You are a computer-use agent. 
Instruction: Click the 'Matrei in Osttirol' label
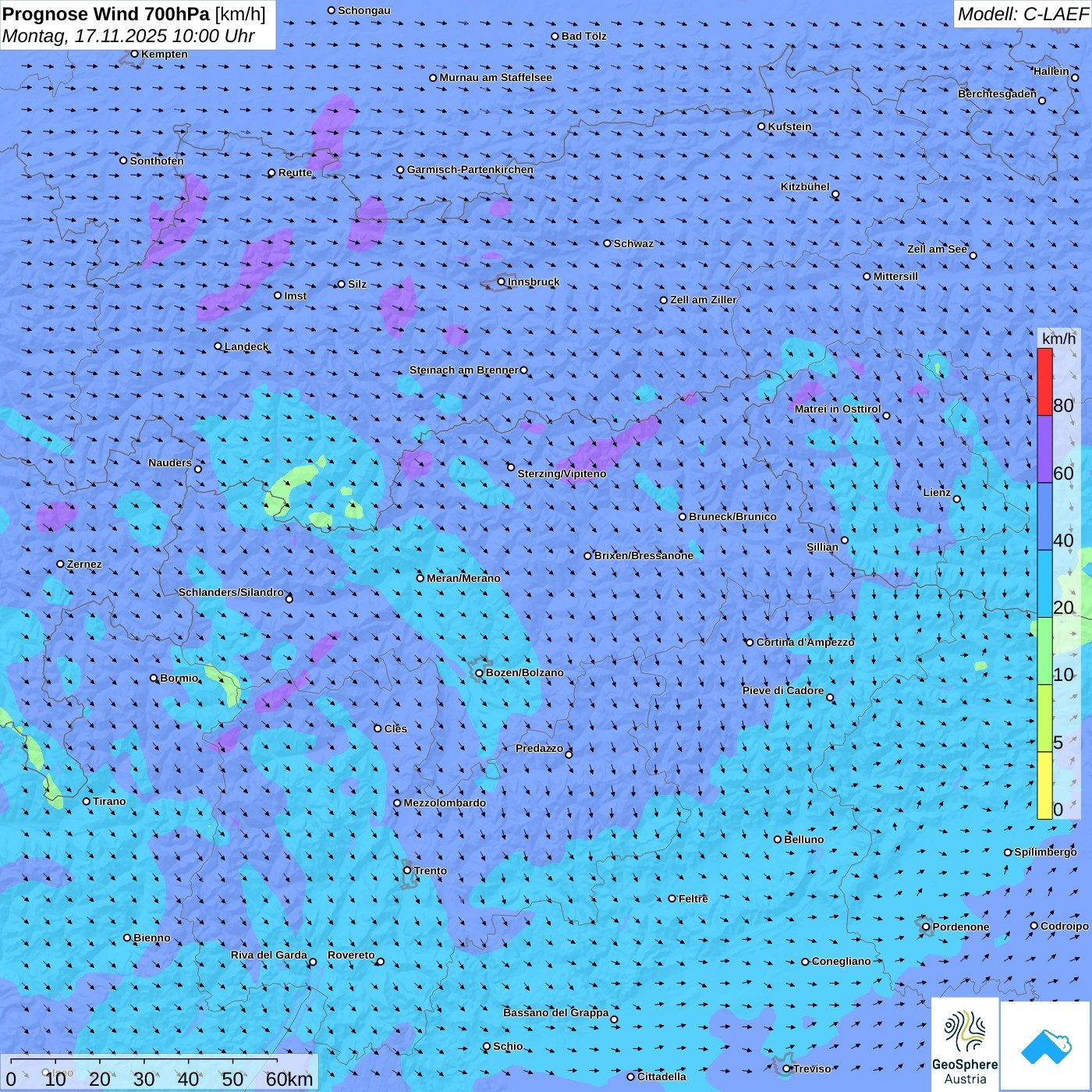pos(838,409)
